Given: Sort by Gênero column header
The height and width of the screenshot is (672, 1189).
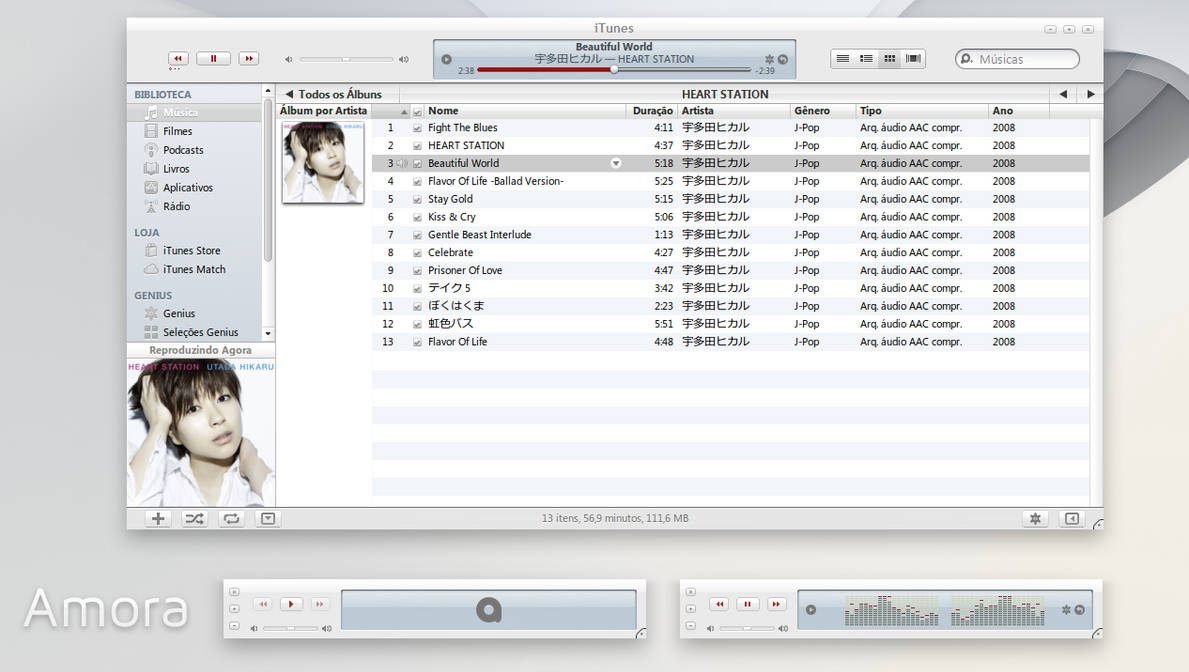Looking at the screenshot, I should coord(823,111).
